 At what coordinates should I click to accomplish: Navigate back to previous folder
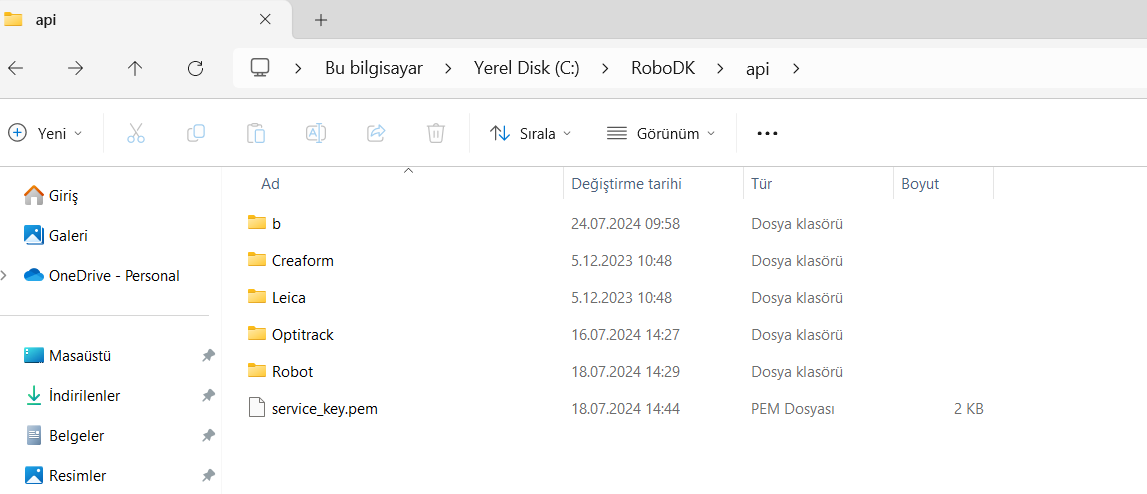[16, 68]
